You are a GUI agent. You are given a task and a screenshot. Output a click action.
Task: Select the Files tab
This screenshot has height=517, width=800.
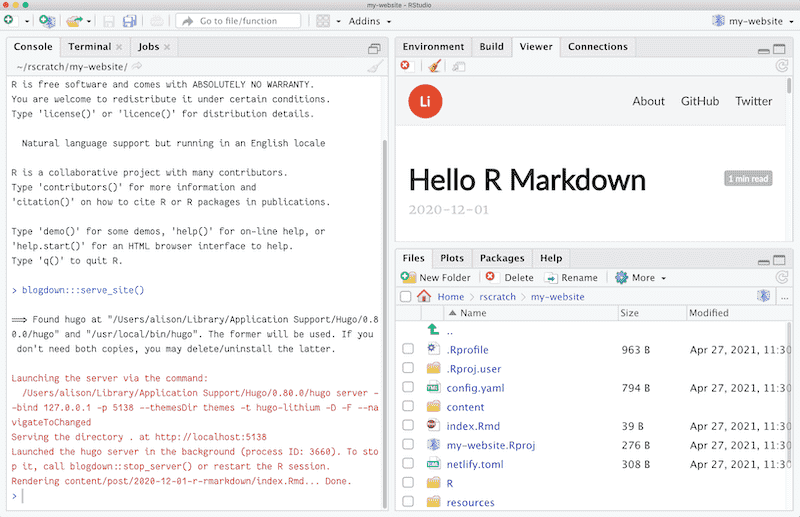tap(413, 258)
